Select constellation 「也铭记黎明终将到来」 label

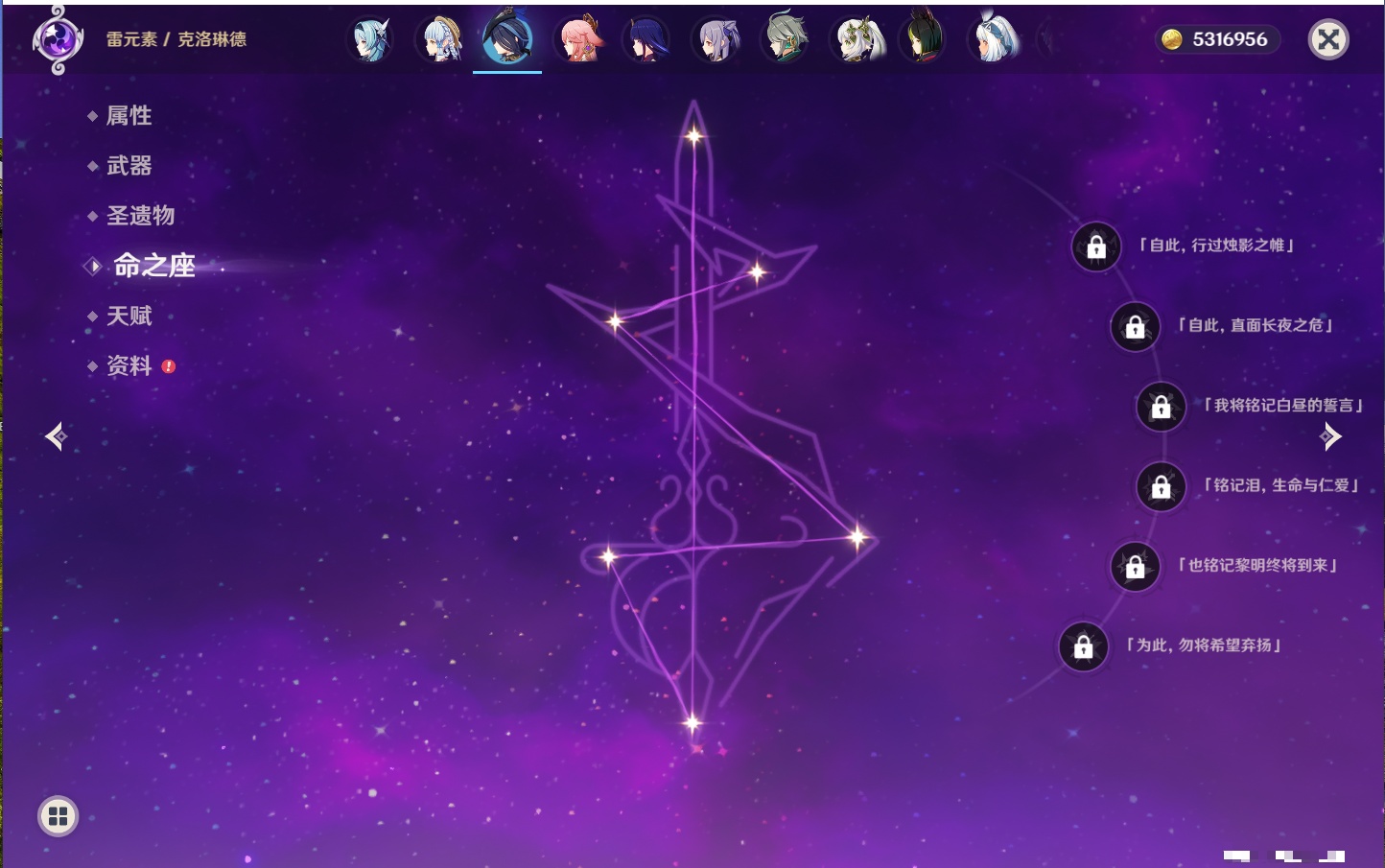click(1256, 565)
